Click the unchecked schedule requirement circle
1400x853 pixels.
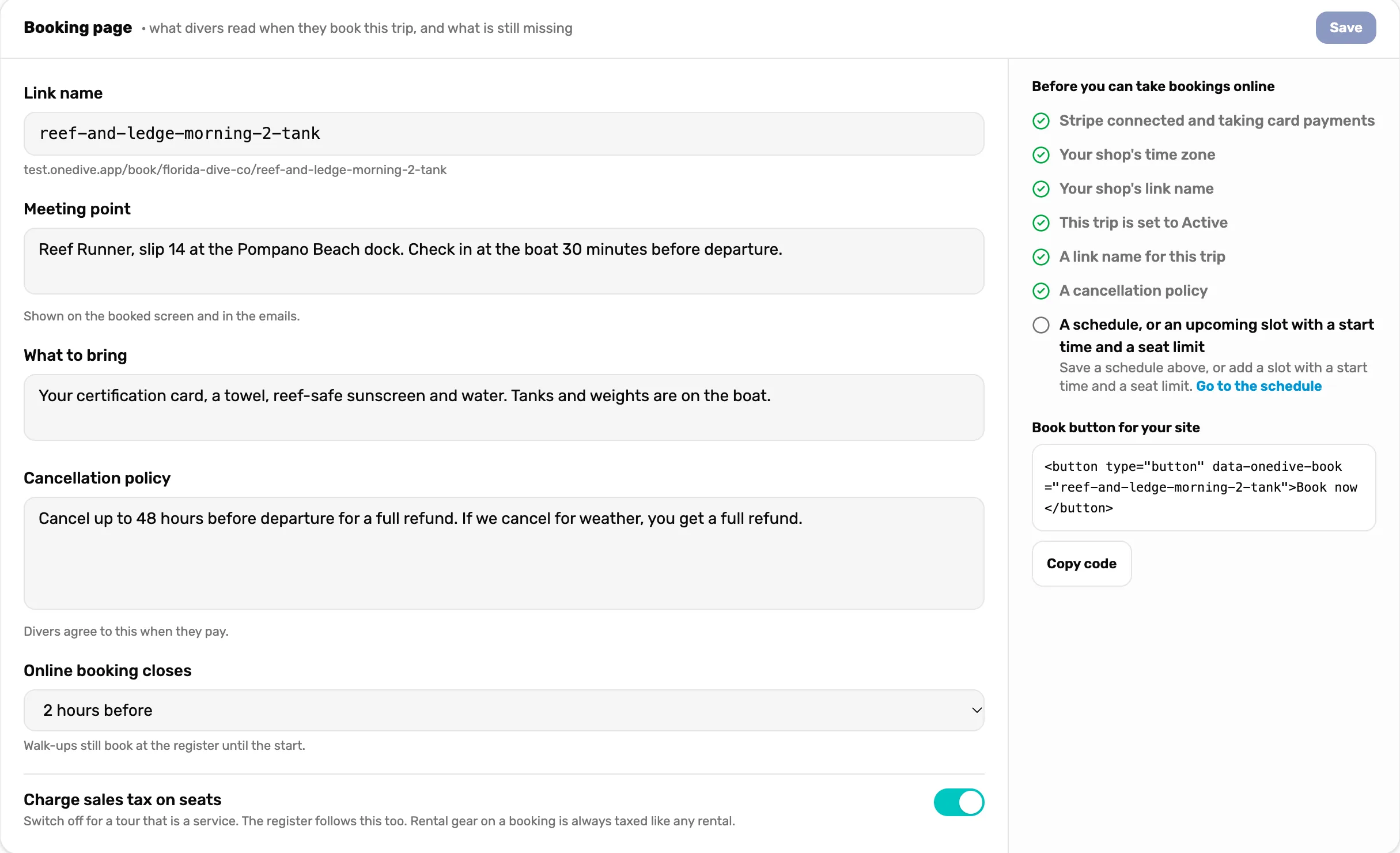tap(1040, 325)
